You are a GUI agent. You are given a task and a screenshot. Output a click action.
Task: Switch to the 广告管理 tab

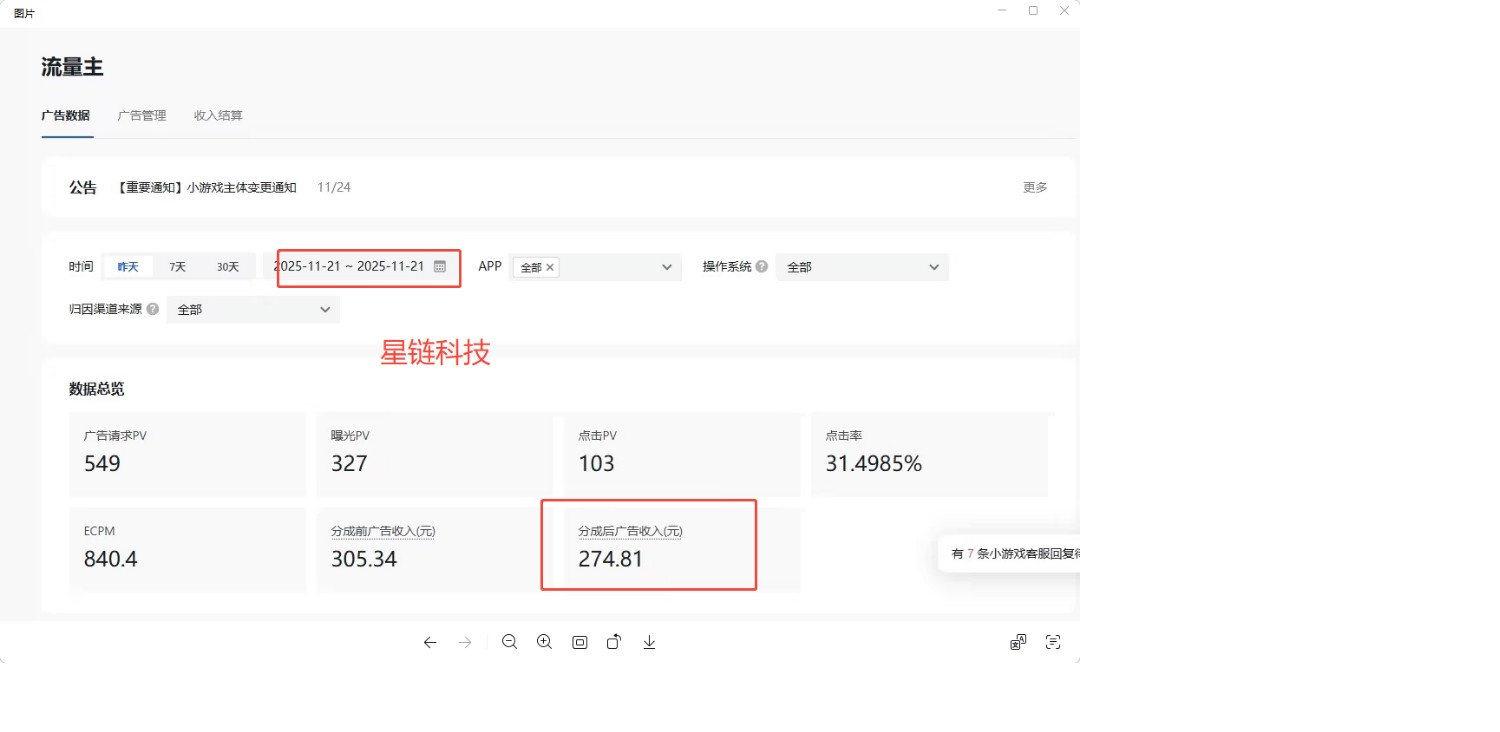[141, 115]
